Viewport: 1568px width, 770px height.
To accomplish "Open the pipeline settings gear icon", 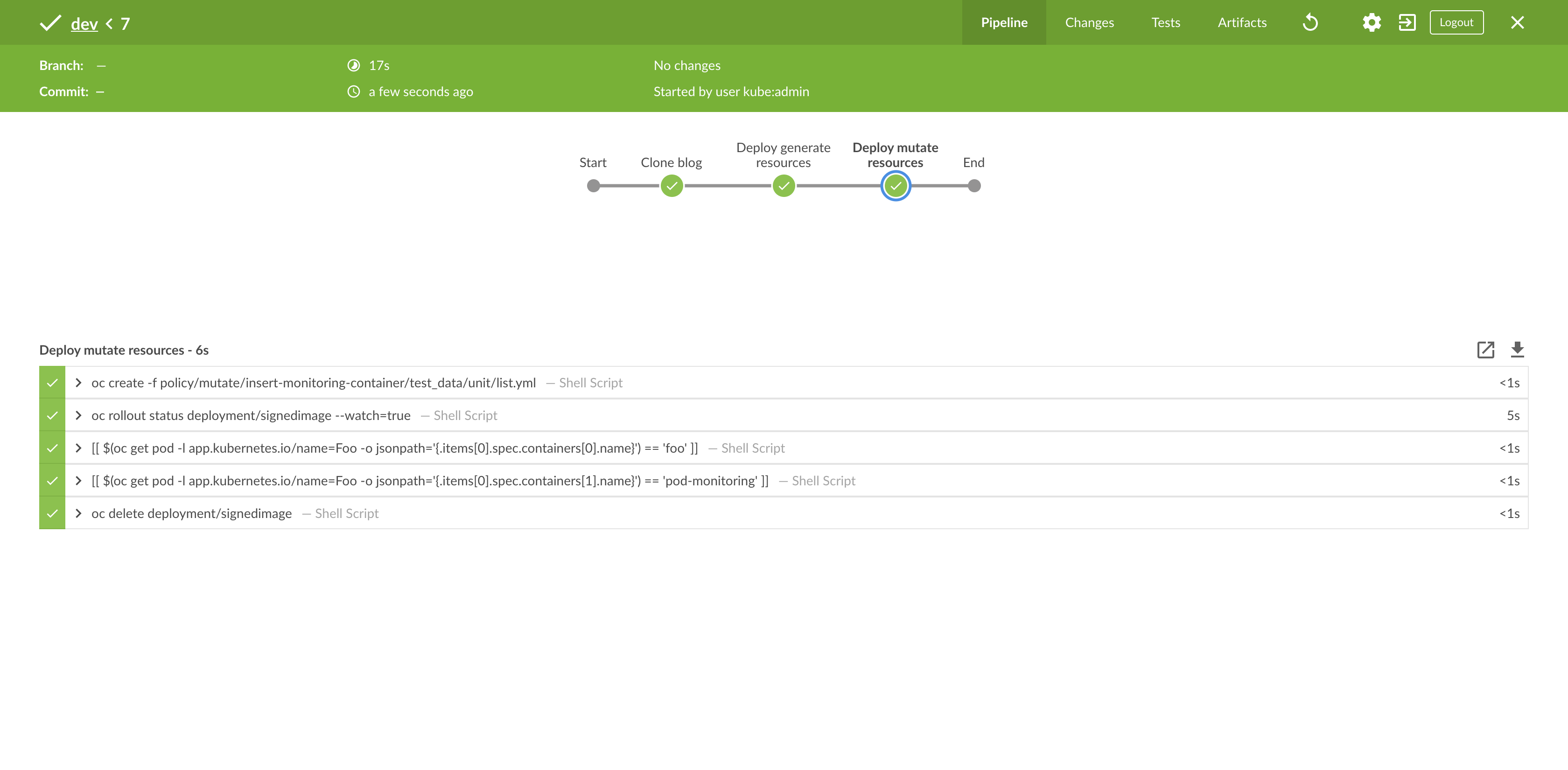I will click(x=1372, y=22).
